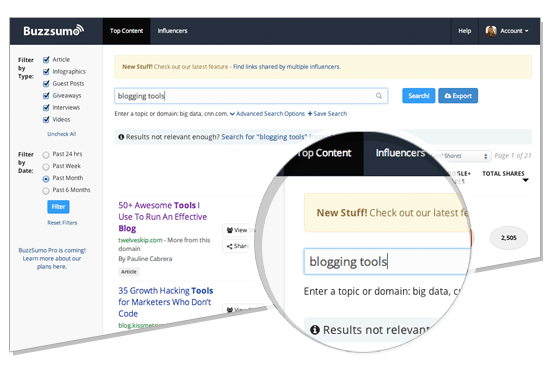The width and height of the screenshot is (550, 369).
Task: Click the twelveskip.com domain link
Action: [140, 240]
